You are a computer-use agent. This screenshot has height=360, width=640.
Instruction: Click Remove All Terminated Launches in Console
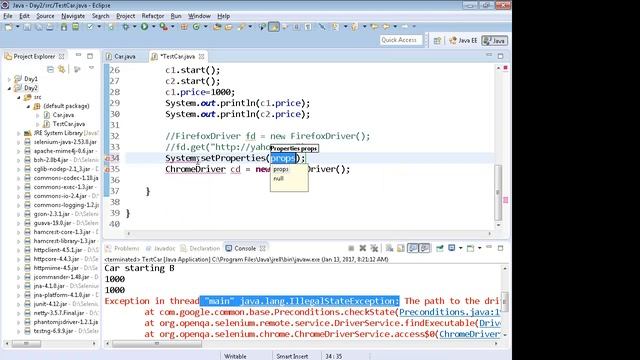374,248
